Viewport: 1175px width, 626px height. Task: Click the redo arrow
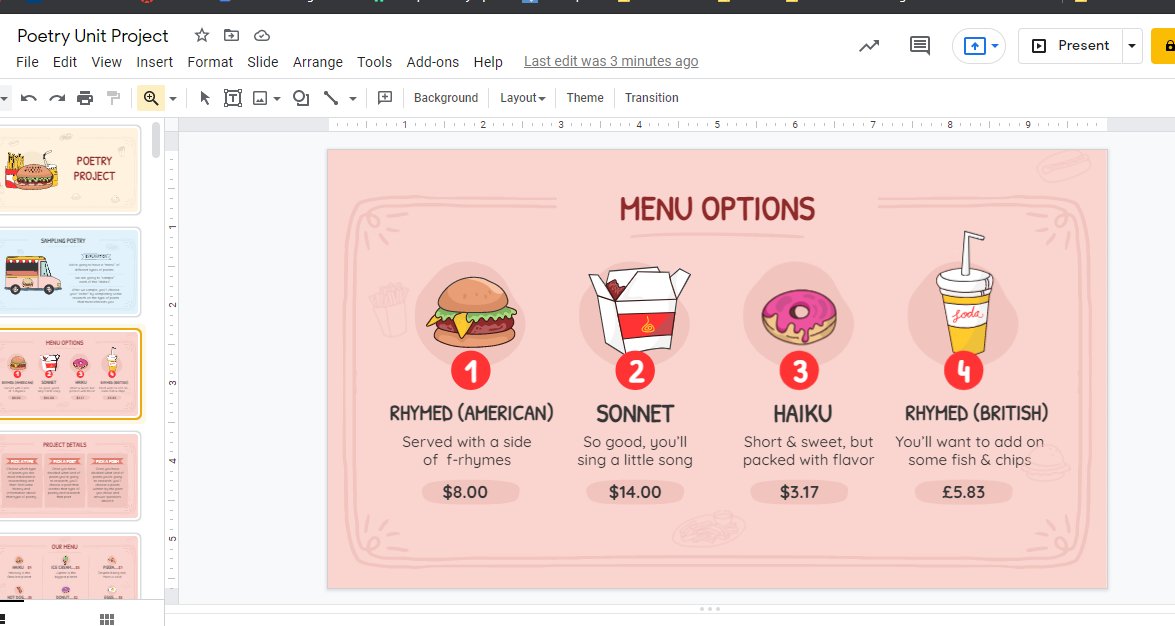[57, 98]
